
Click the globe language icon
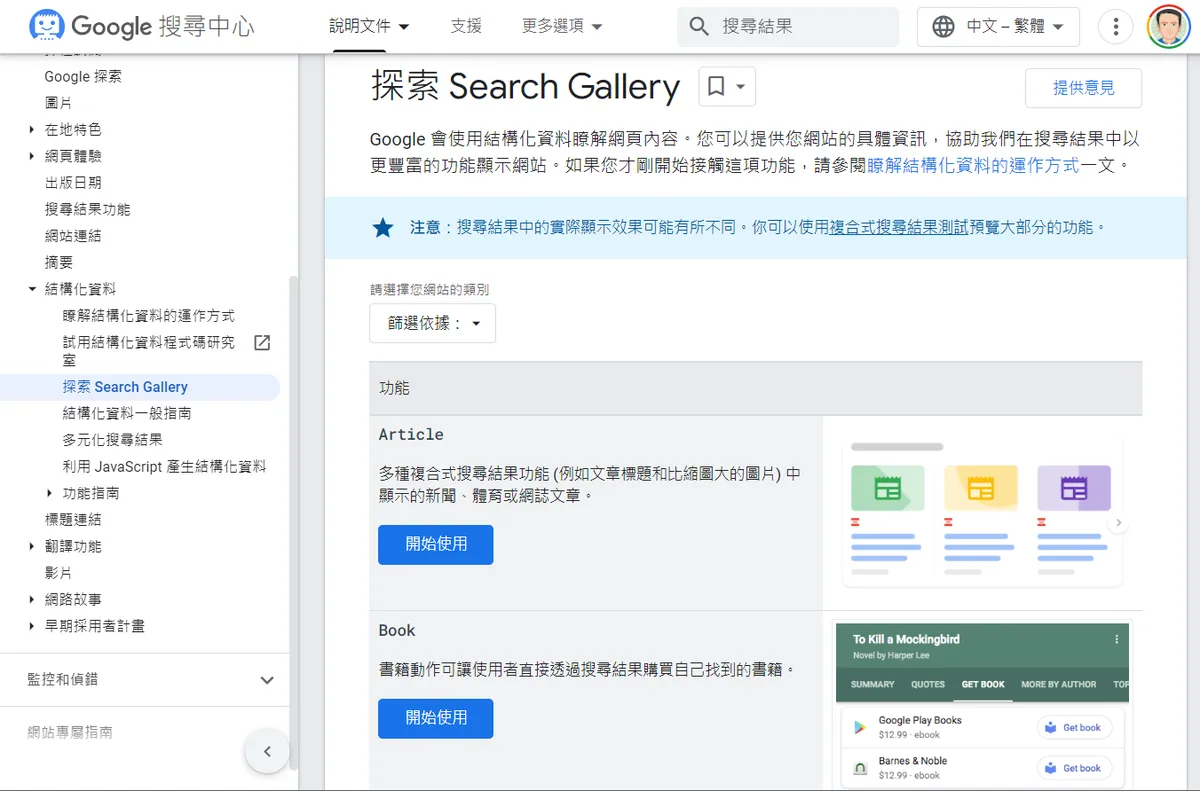click(x=943, y=27)
